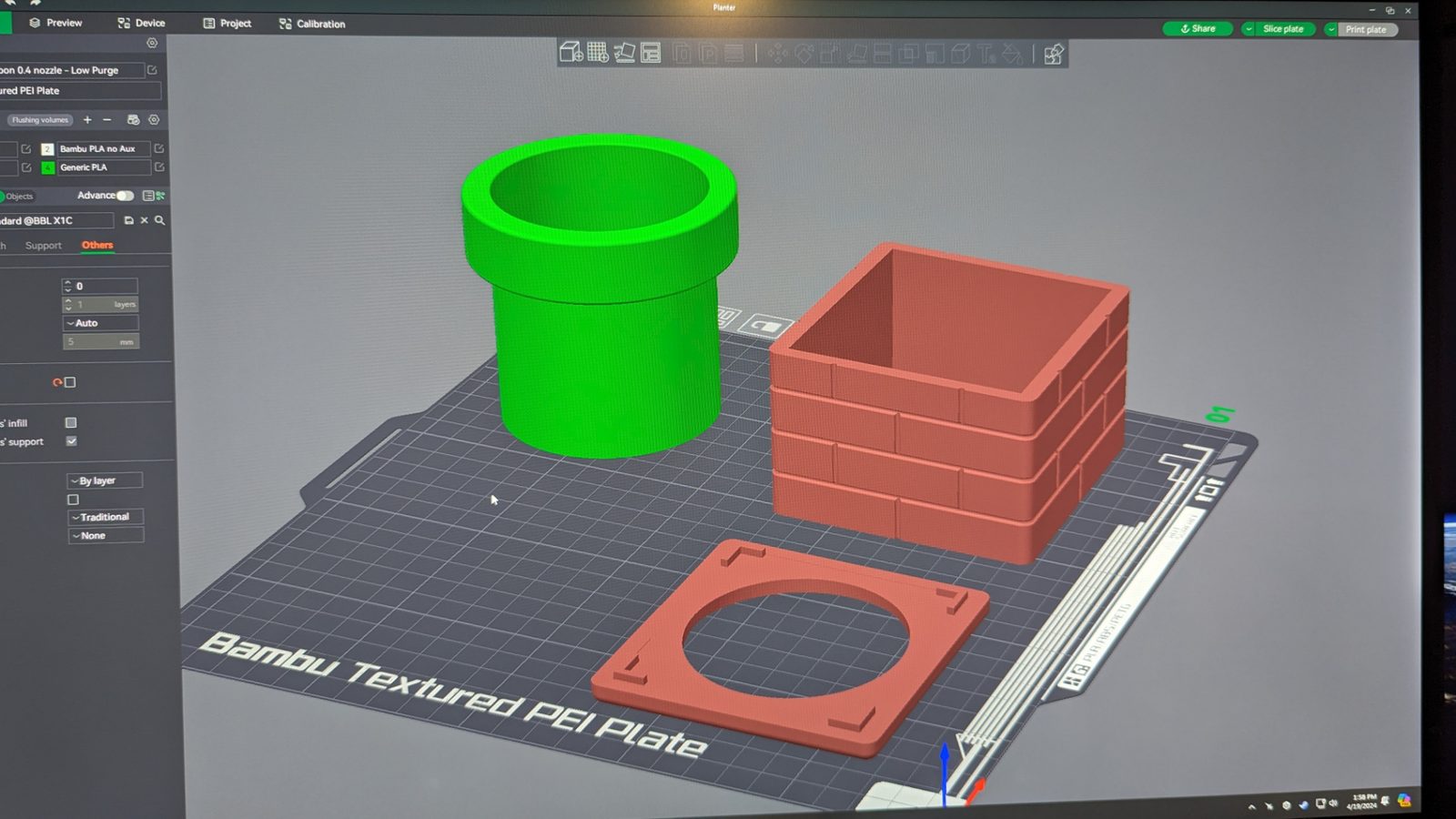The width and height of the screenshot is (1456, 819).
Task: Click the Slice plate button
Action: (x=1283, y=29)
